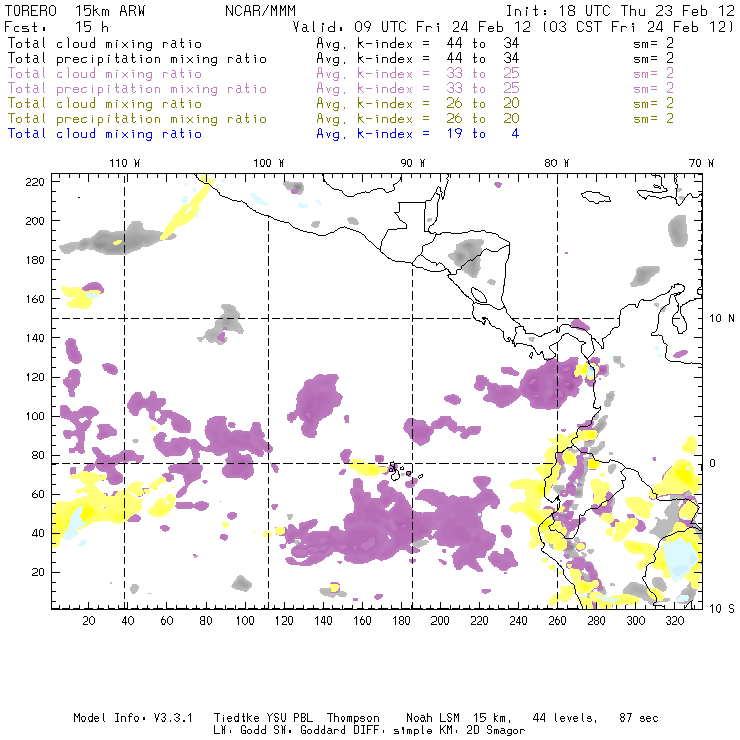Select the horizontal axis tick label '300'

coord(636,621)
